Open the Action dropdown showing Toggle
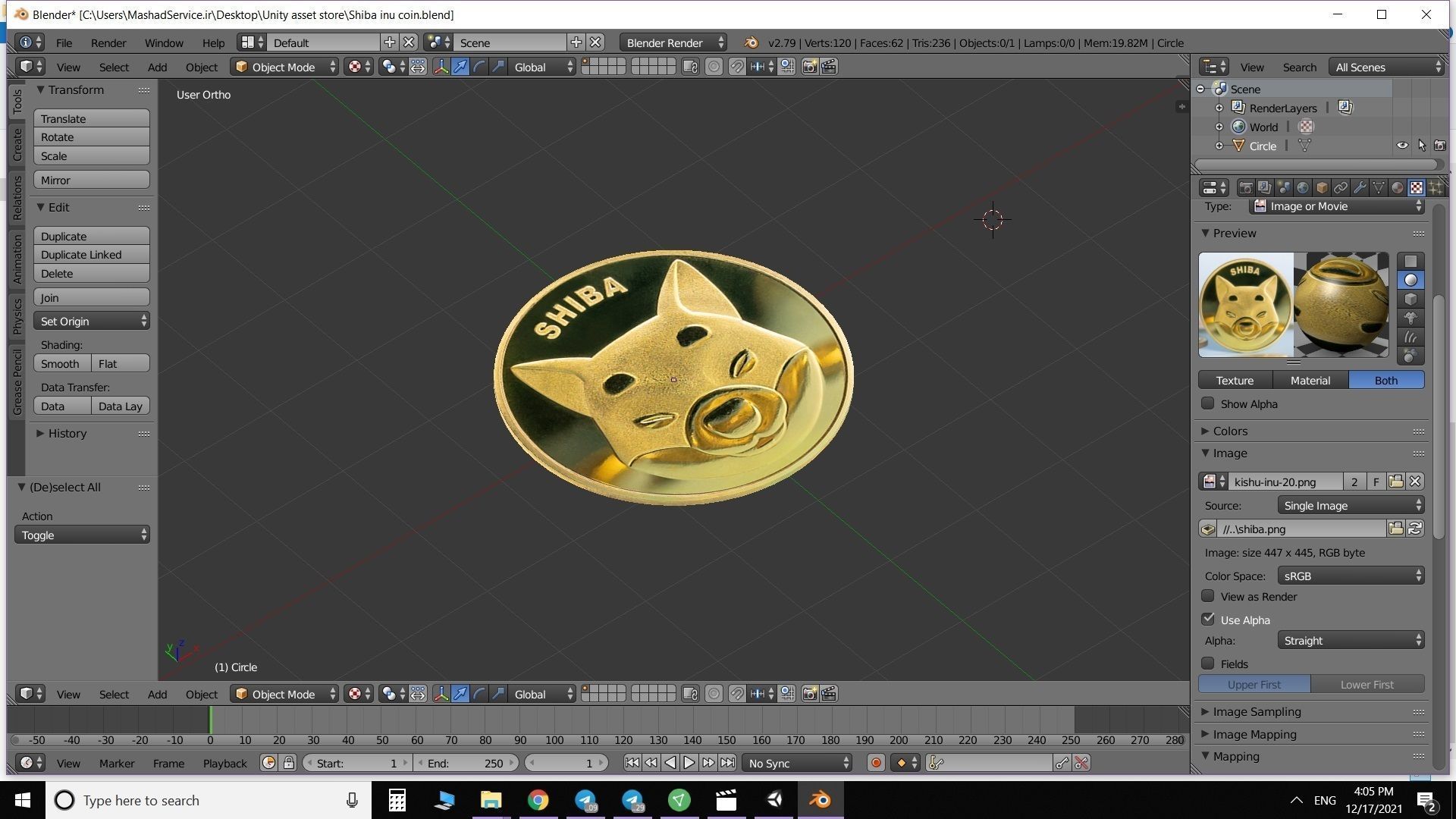The width and height of the screenshot is (1456, 819). coord(82,535)
